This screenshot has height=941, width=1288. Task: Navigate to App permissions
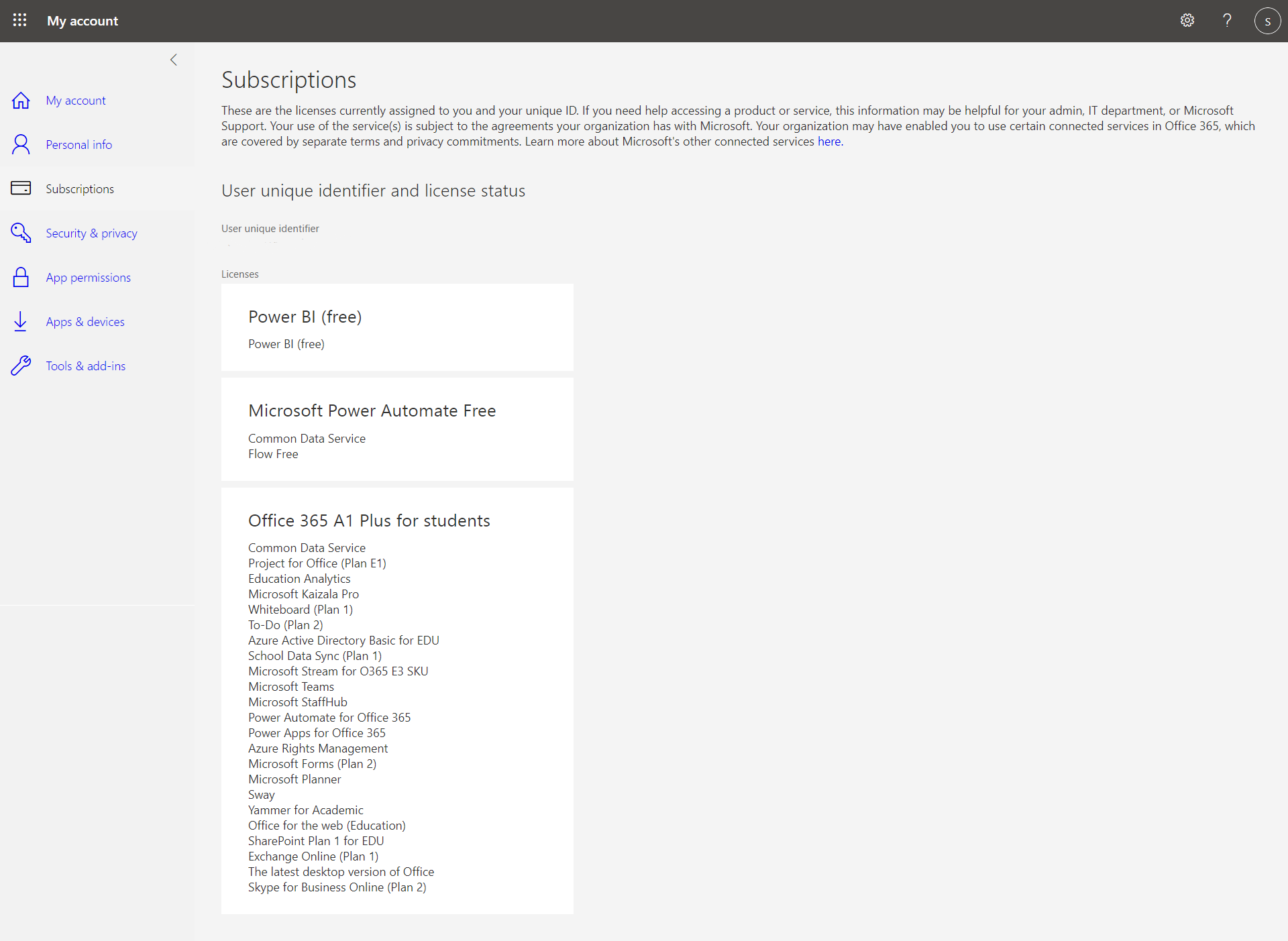[x=88, y=278]
